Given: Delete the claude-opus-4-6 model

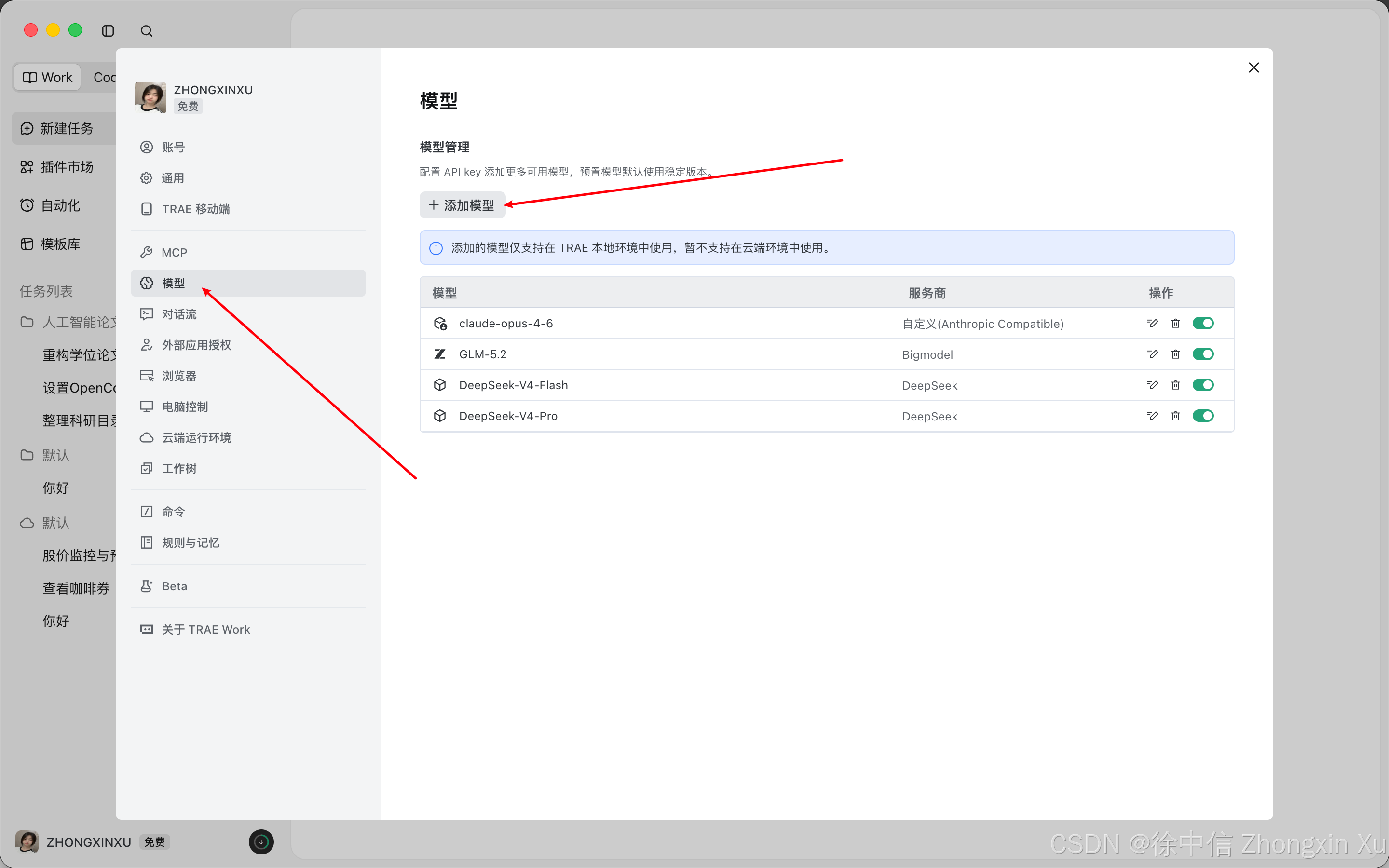Looking at the screenshot, I should (1175, 323).
